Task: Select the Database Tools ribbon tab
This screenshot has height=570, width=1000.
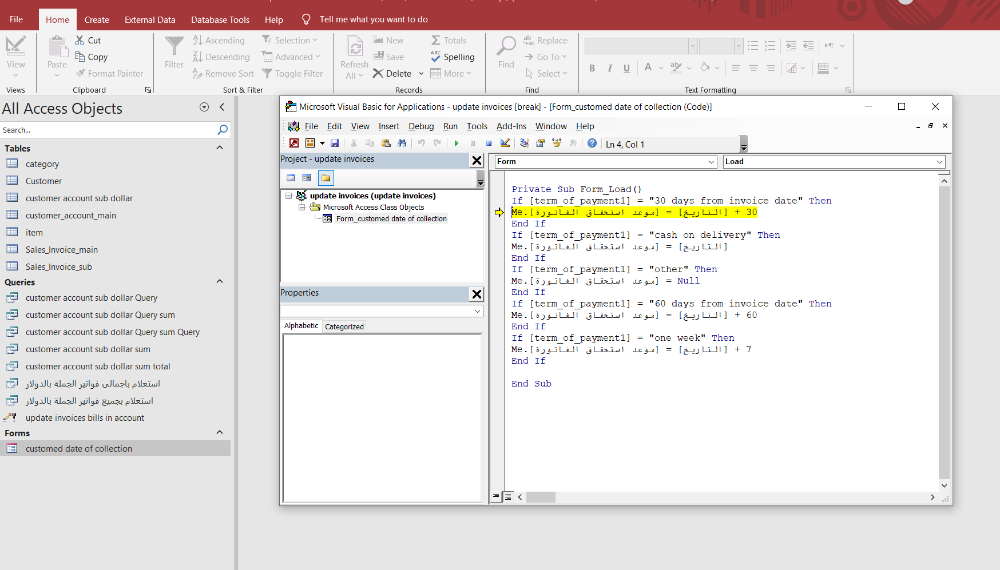Action: (220, 20)
